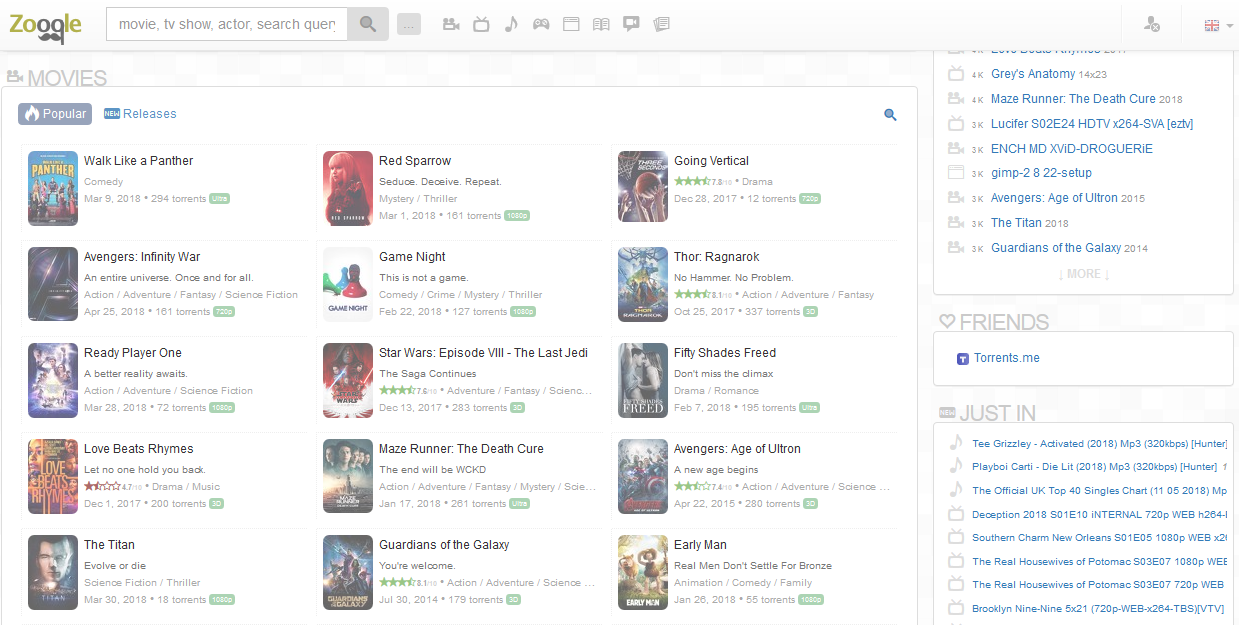Select 1080p badge on Red Sparrow
The image size is (1239, 625).
pos(517,216)
